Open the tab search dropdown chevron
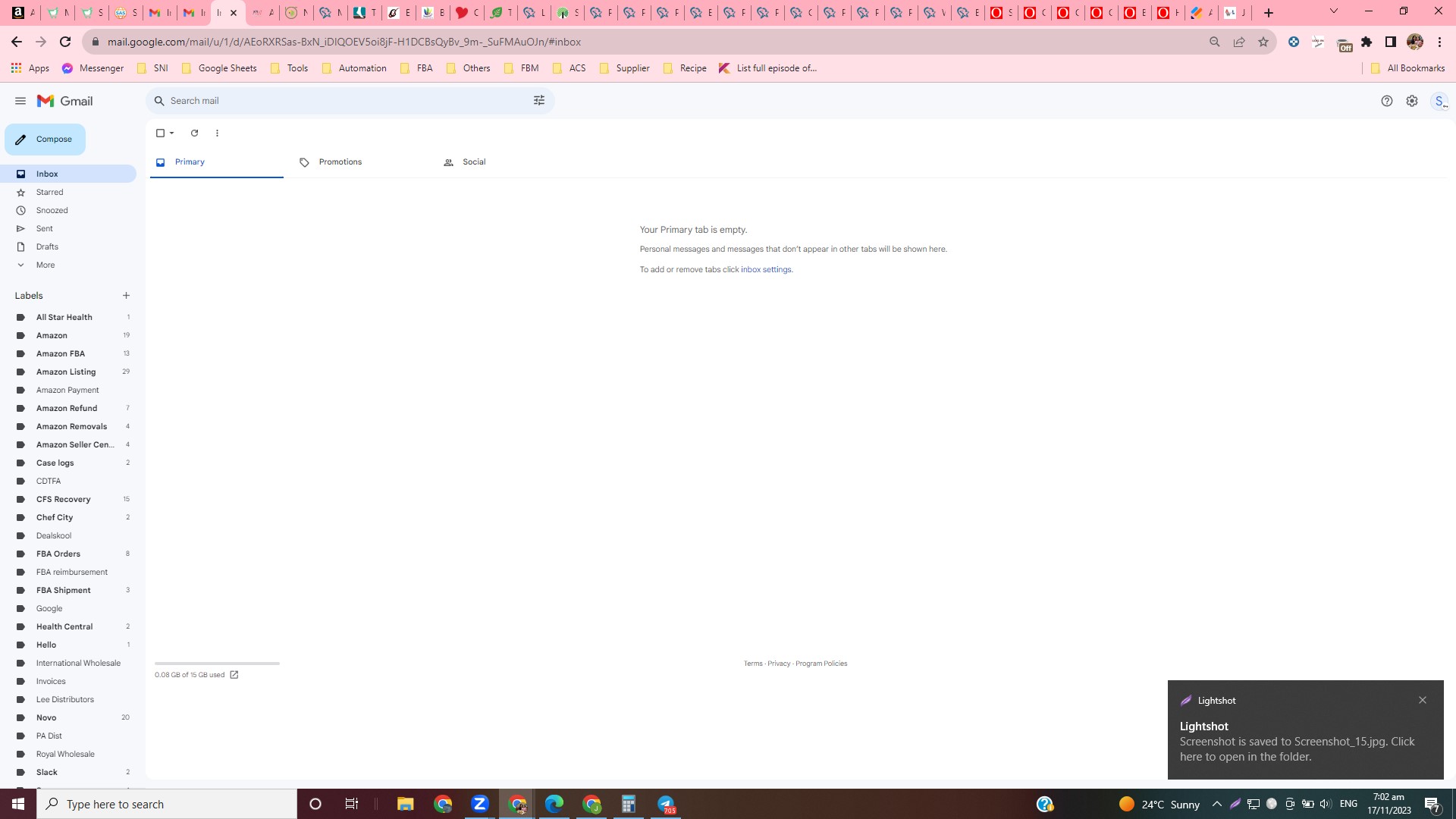The image size is (1456, 819). 1334,11
